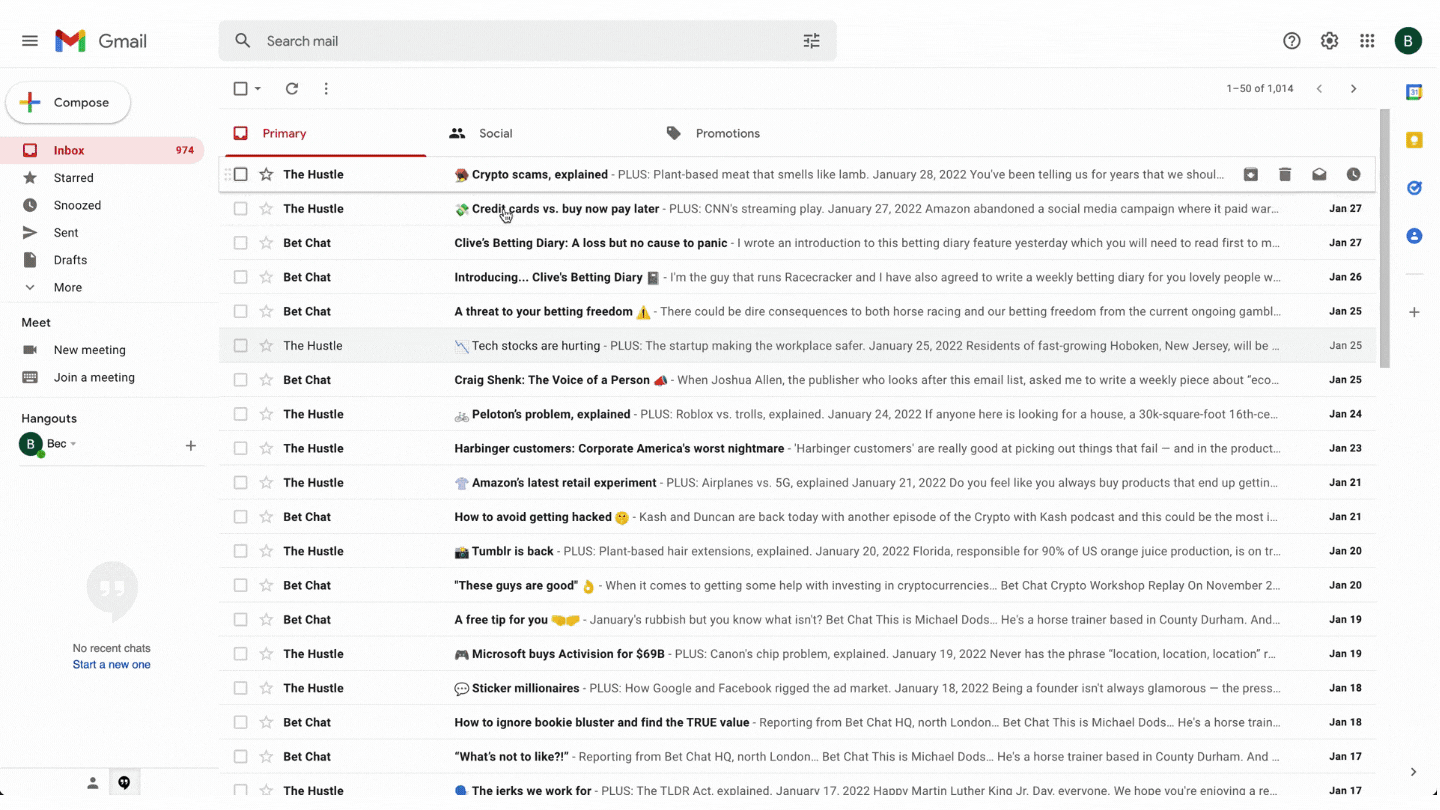Open Google Tasks side panel
This screenshot has width=1440, height=810.
click(1414, 188)
